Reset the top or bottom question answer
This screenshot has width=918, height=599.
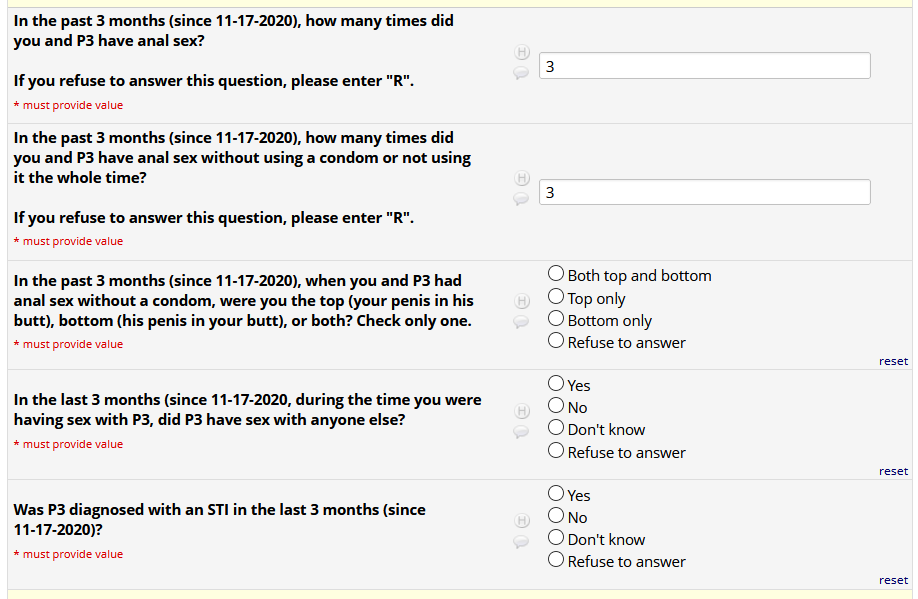893,361
